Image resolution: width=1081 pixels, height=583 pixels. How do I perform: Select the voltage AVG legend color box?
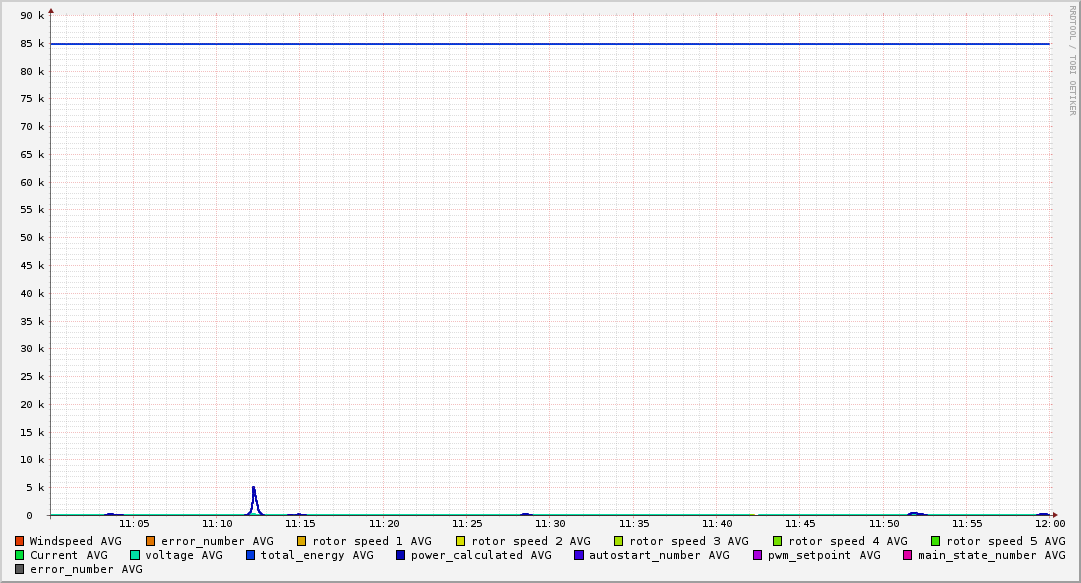tap(135, 555)
